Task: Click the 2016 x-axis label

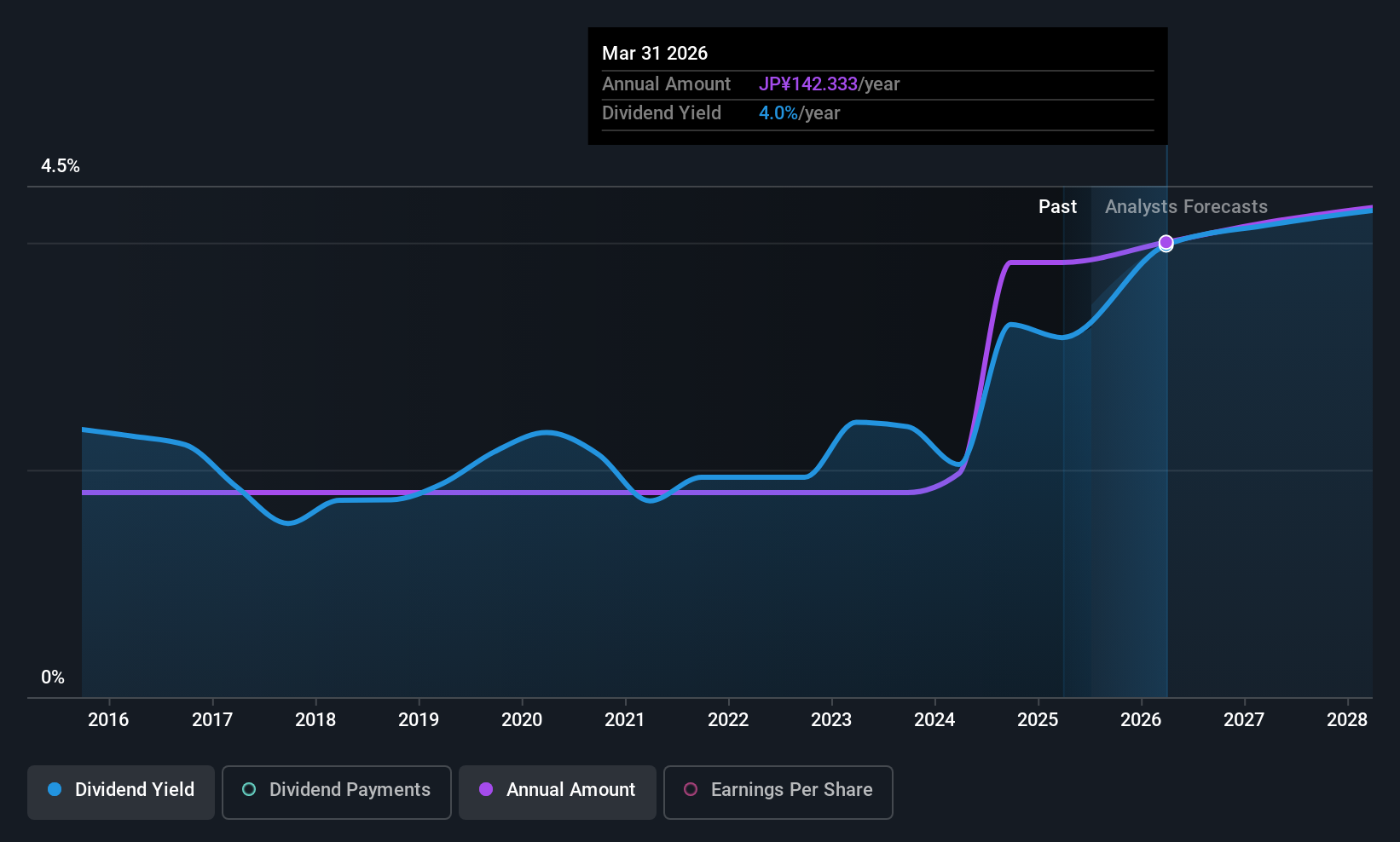Action: click(108, 720)
